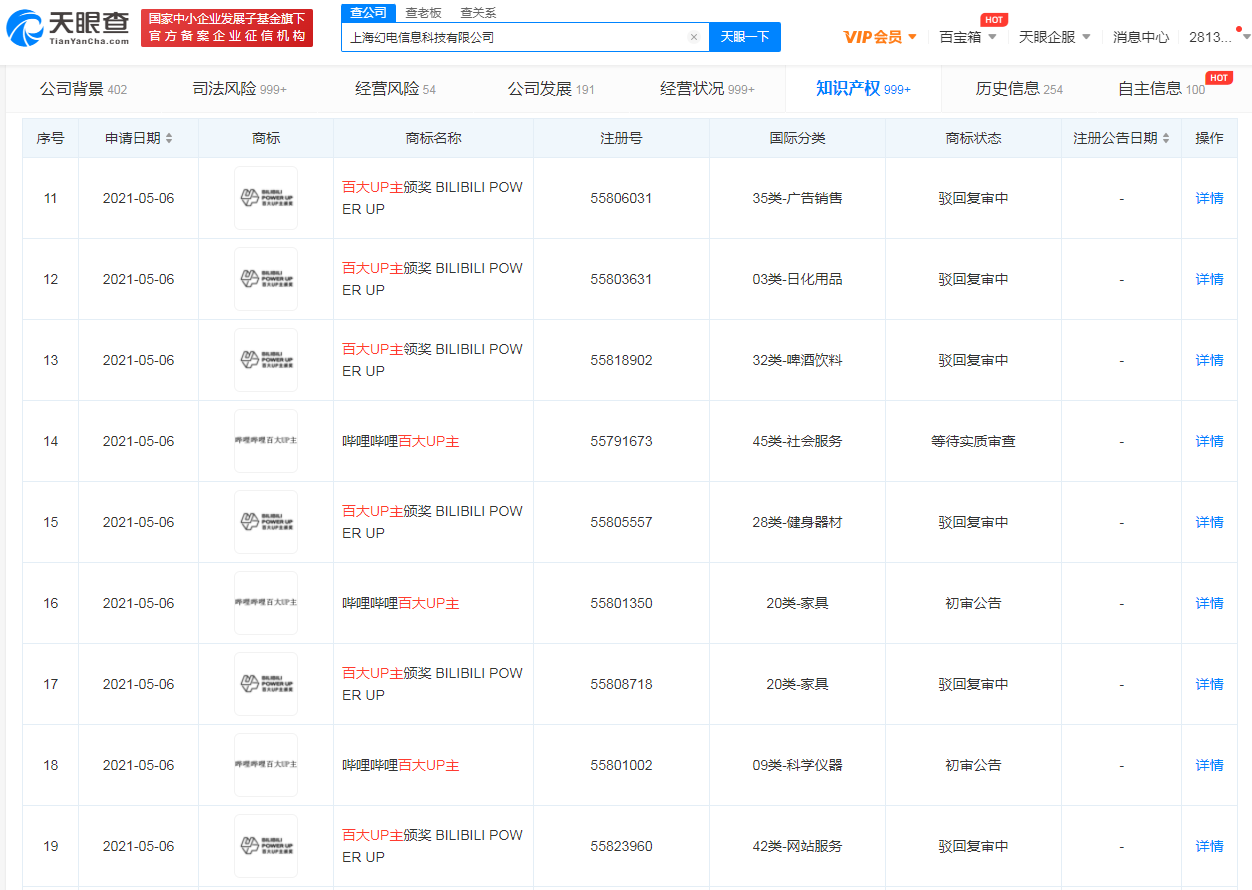Click the official credit agency red banner
1252x890 pixels.
coord(227,28)
